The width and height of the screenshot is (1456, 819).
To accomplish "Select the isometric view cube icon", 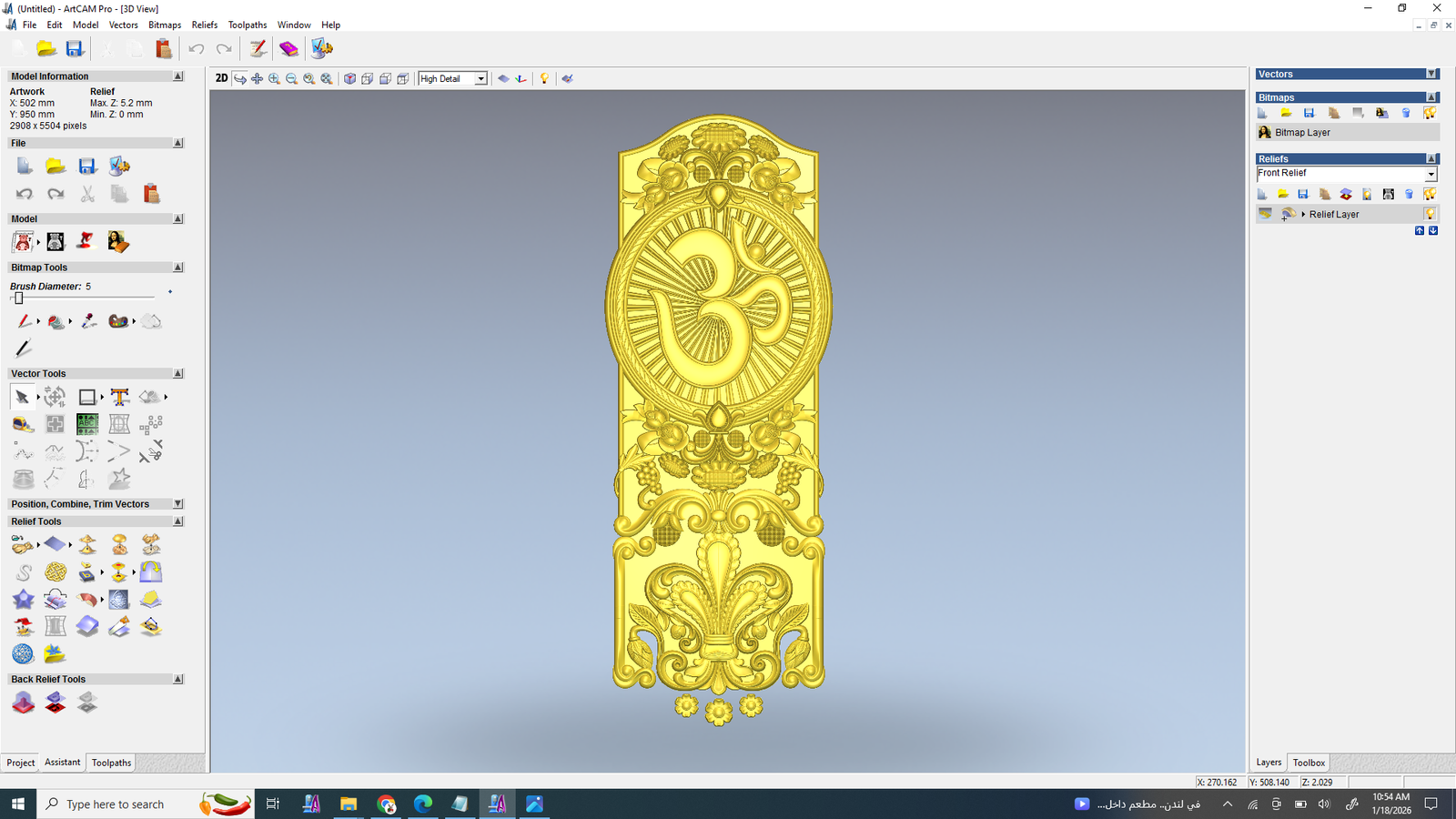I will (x=349, y=79).
